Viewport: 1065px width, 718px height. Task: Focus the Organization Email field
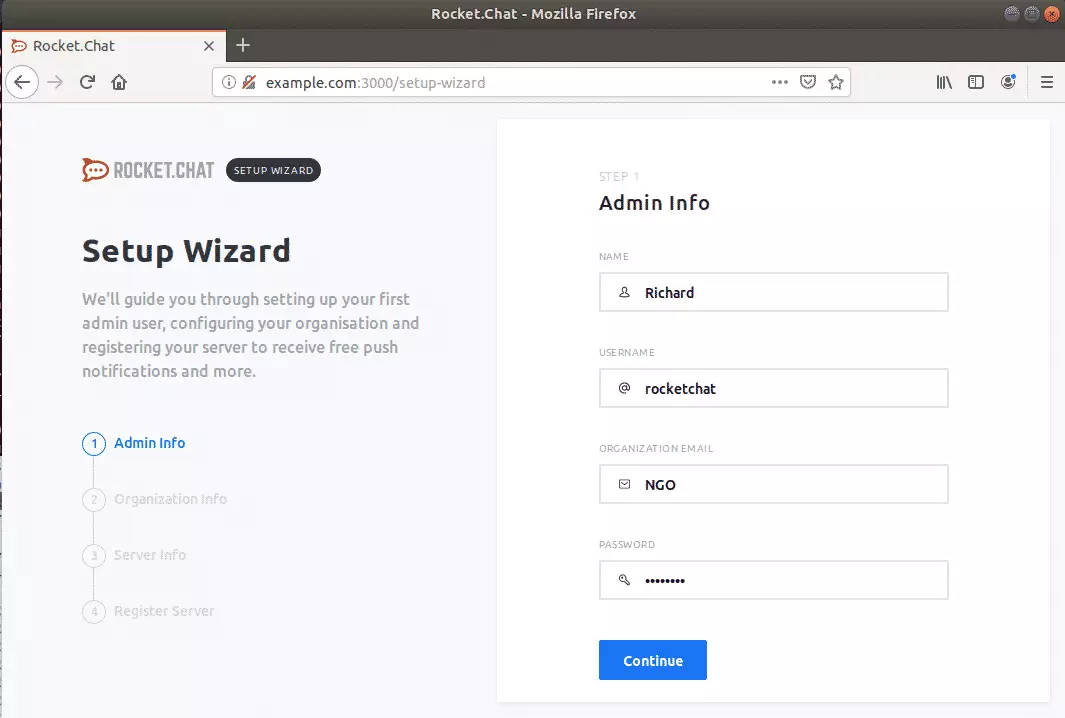click(x=774, y=484)
